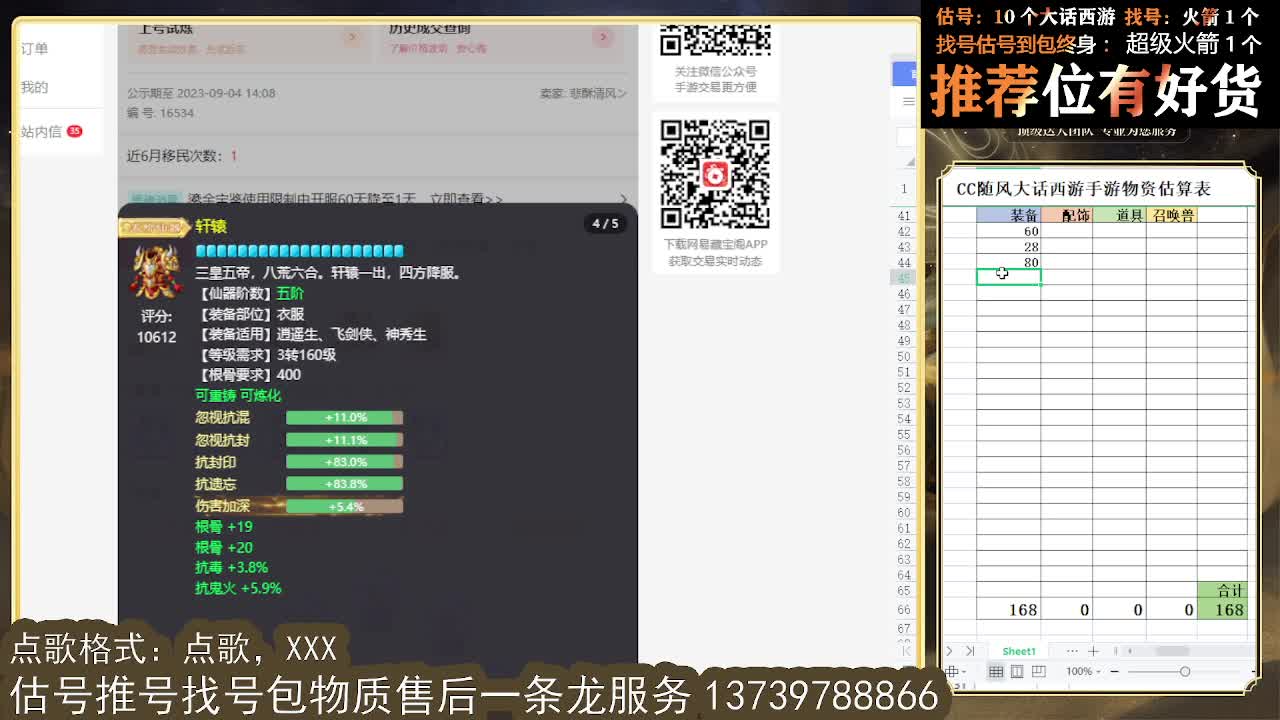
Task: Click the 轩辕 armor equipment icon
Action: (156, 270)
